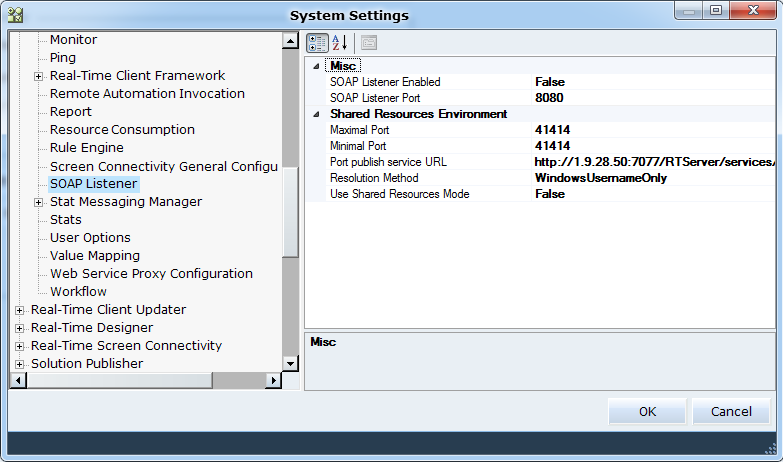Collapse Shared Resources Environment category

[x=317, y=114]
